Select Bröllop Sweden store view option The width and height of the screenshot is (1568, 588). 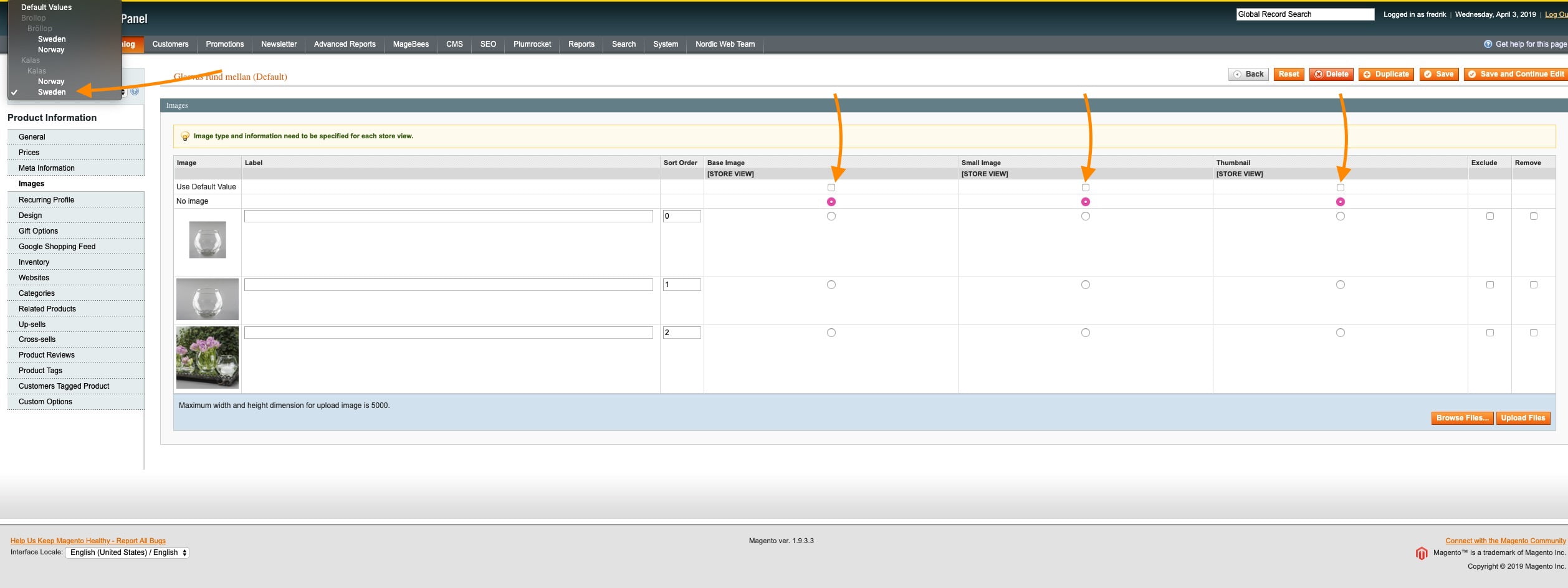tap(52, 39)
